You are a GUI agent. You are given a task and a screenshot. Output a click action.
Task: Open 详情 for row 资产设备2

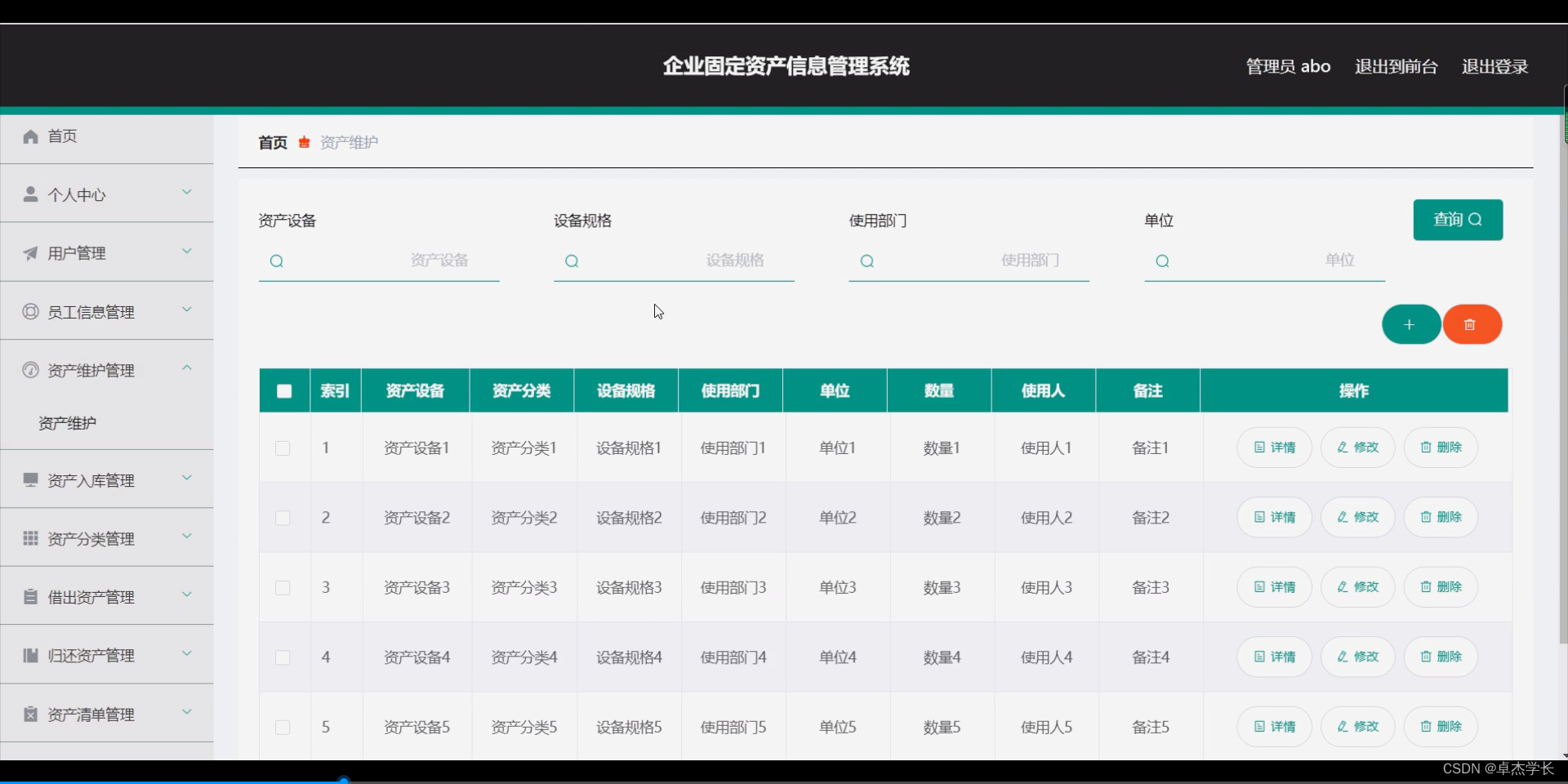point(1273,517)
